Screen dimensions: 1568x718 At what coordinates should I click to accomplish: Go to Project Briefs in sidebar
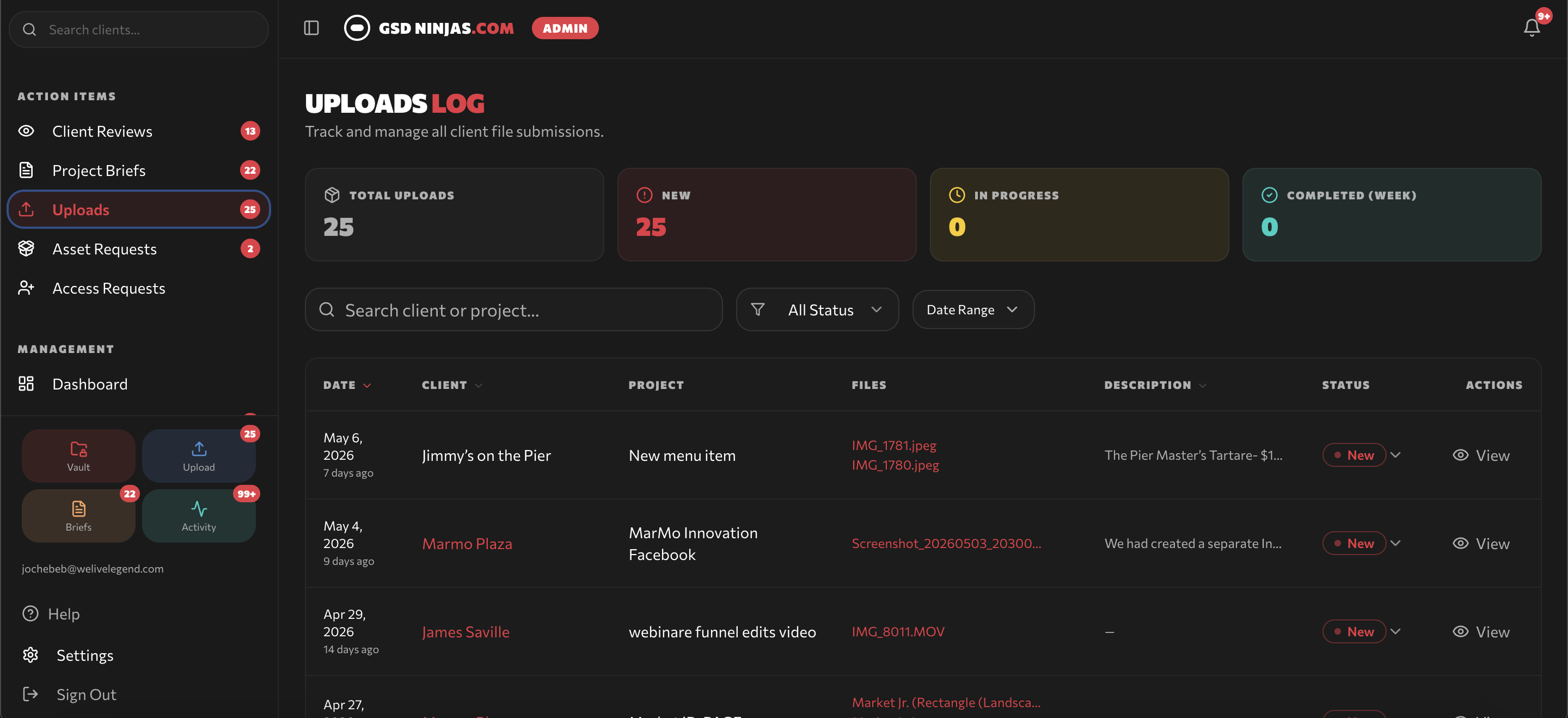point(139,170)
